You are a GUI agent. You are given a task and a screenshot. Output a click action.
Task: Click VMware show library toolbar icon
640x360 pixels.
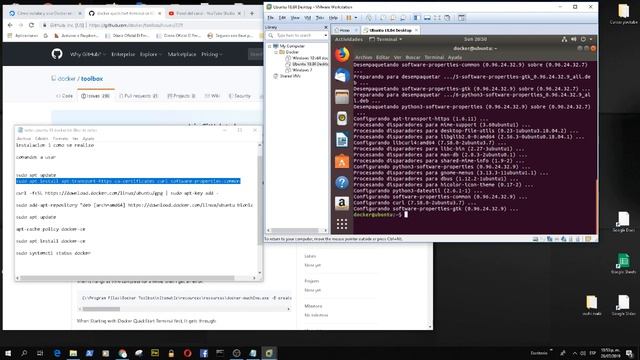click(x=417, y=18)
